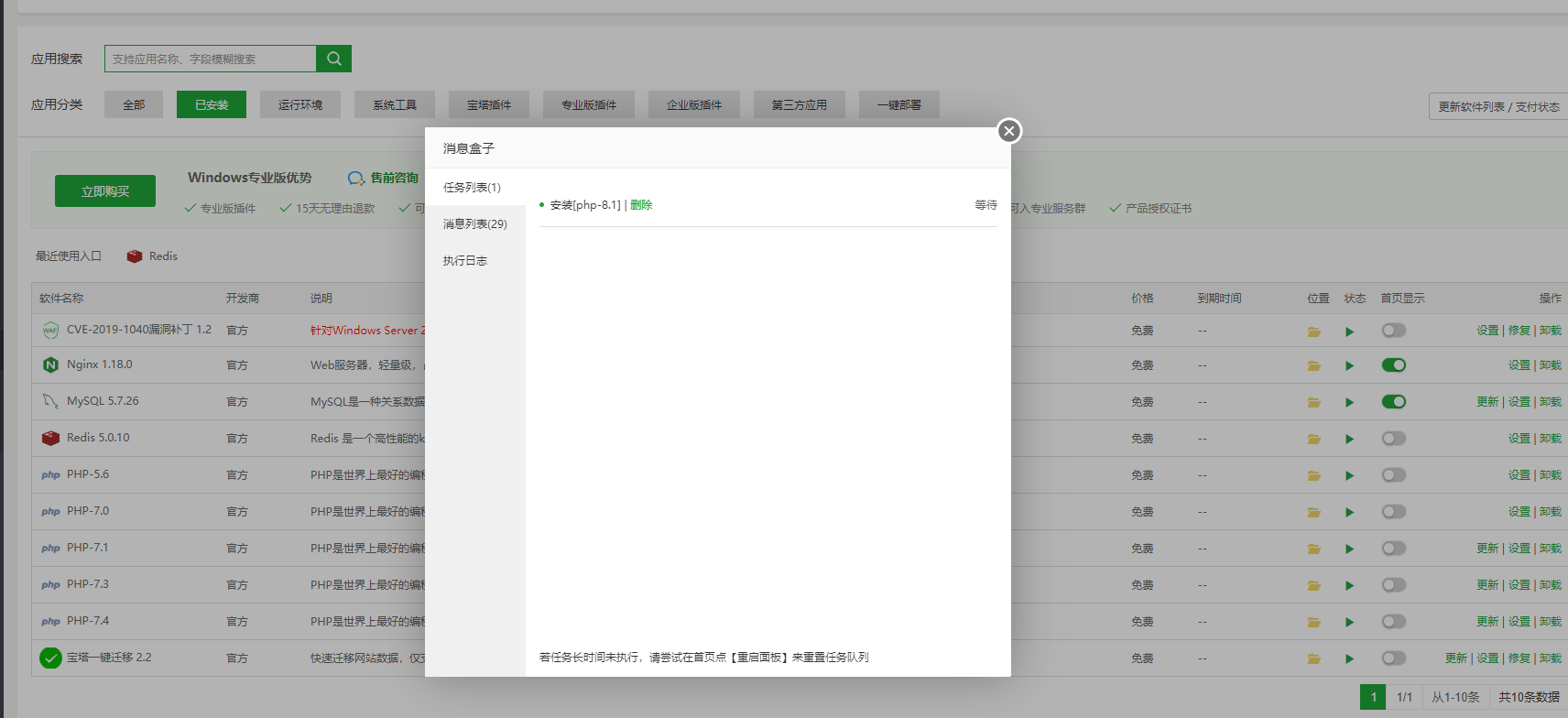1568x718 pixels.
Task: Switch to 任务列表(1) tab
Action: 475,187
